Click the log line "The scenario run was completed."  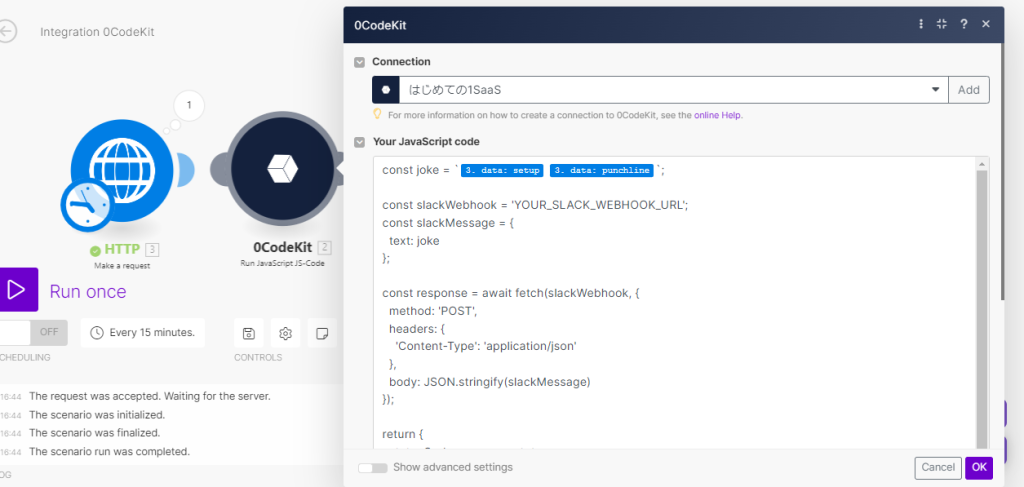pos(110,451)
